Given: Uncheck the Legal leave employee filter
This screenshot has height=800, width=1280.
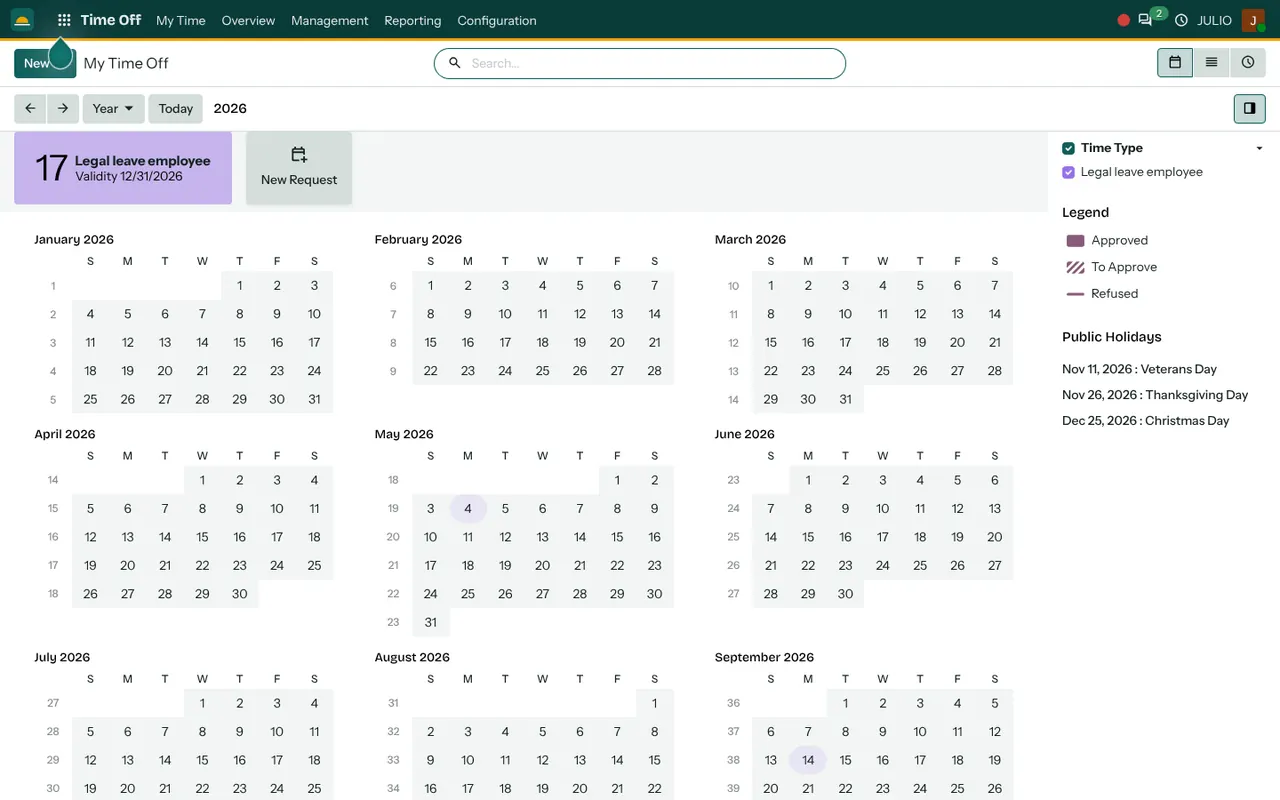Looking at the screenshot, I should click(x=1068, y=172).
